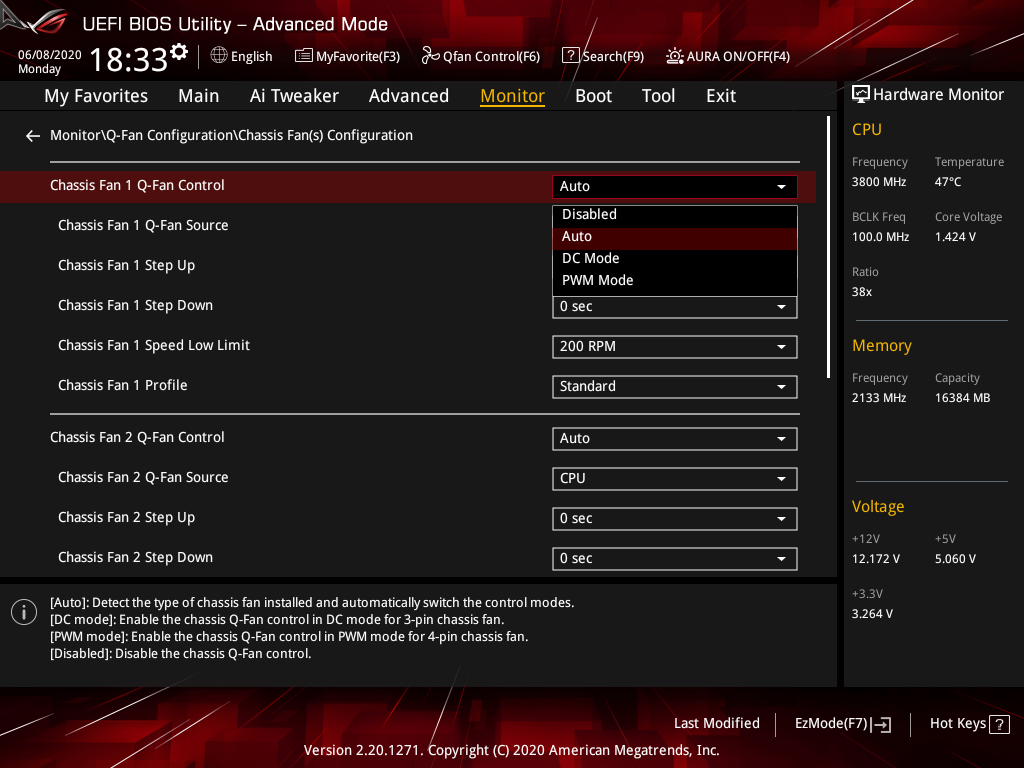Click the 38x ratio value
This screenshot has height=768, width=1024.
click(x=861, y=292)
